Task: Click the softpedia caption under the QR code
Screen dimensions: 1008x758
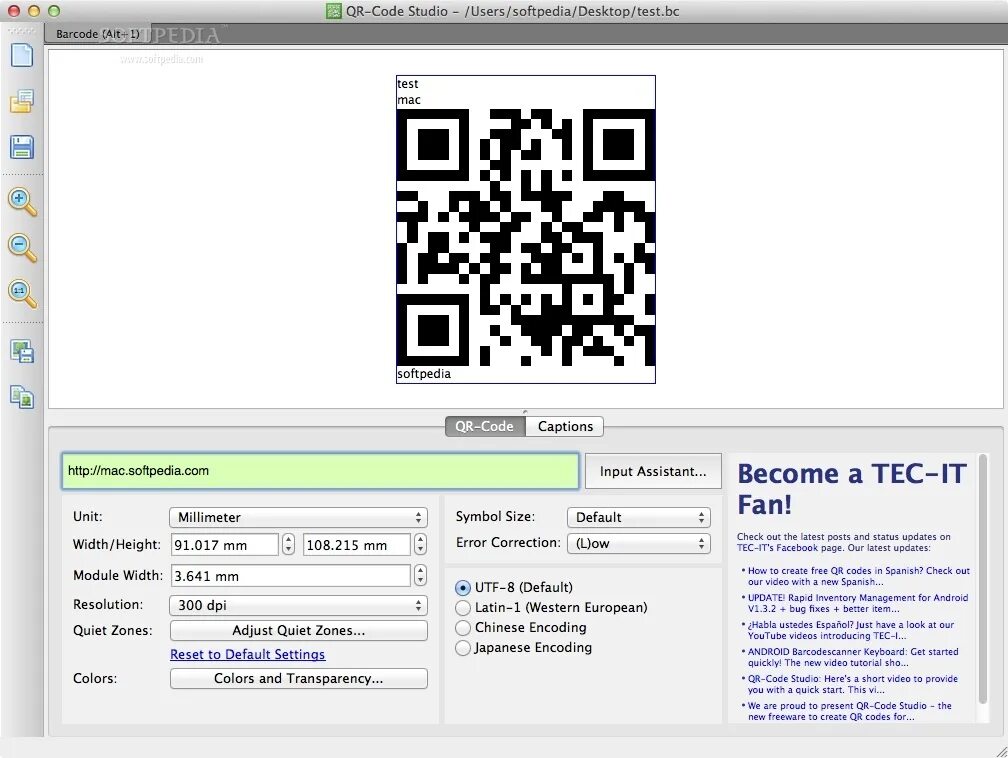Action: pyautogui.click(x=424, y=374)
